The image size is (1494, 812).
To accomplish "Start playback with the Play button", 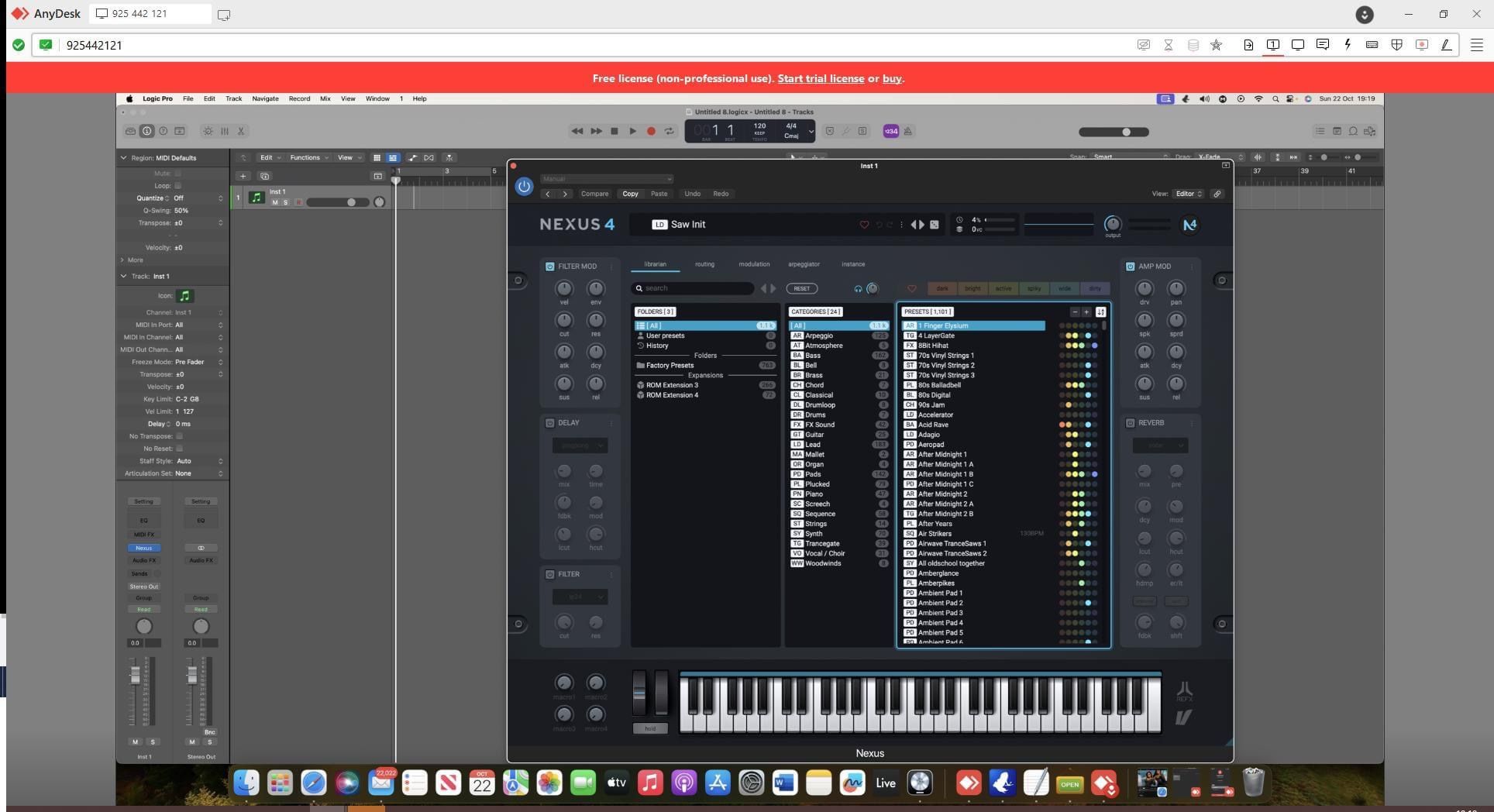I will coord(632,132).
